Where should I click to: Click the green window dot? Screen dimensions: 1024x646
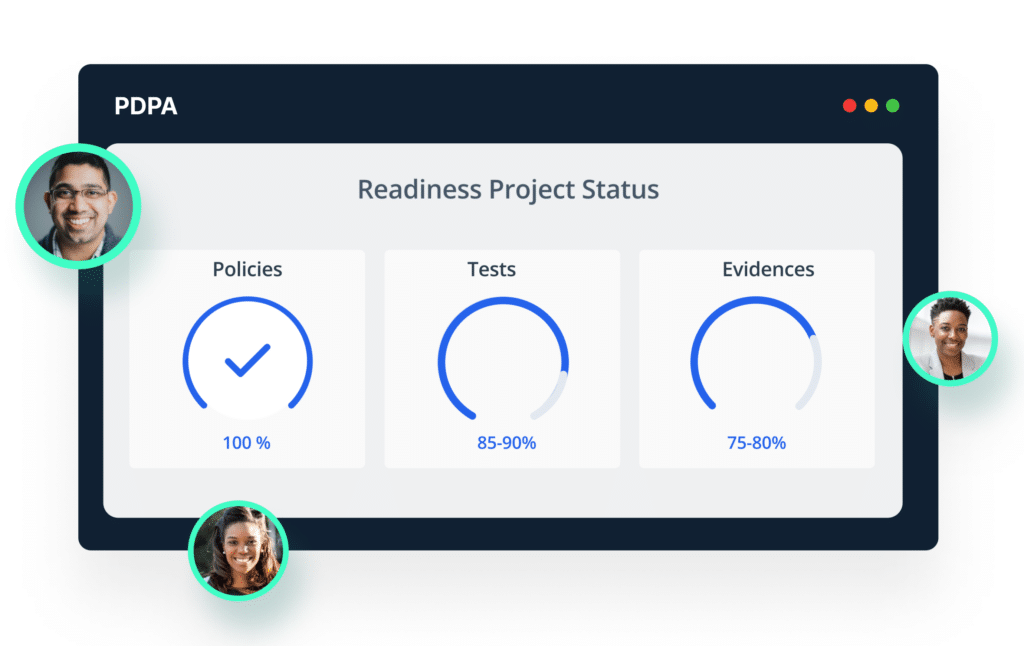[892, 106]
